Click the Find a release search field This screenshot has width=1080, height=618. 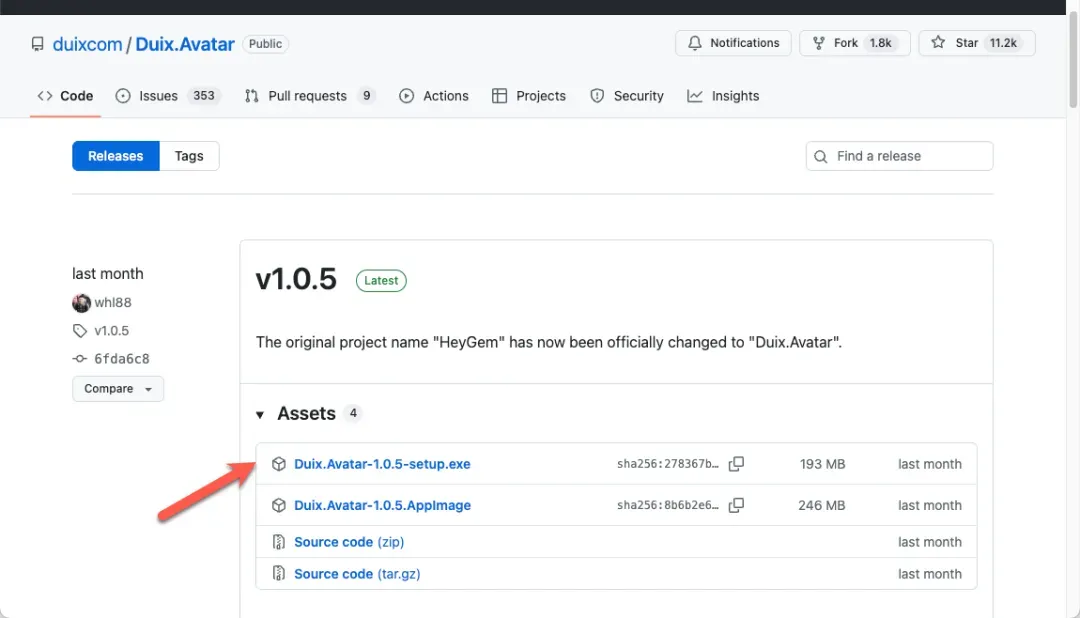[x=899, y=156]
